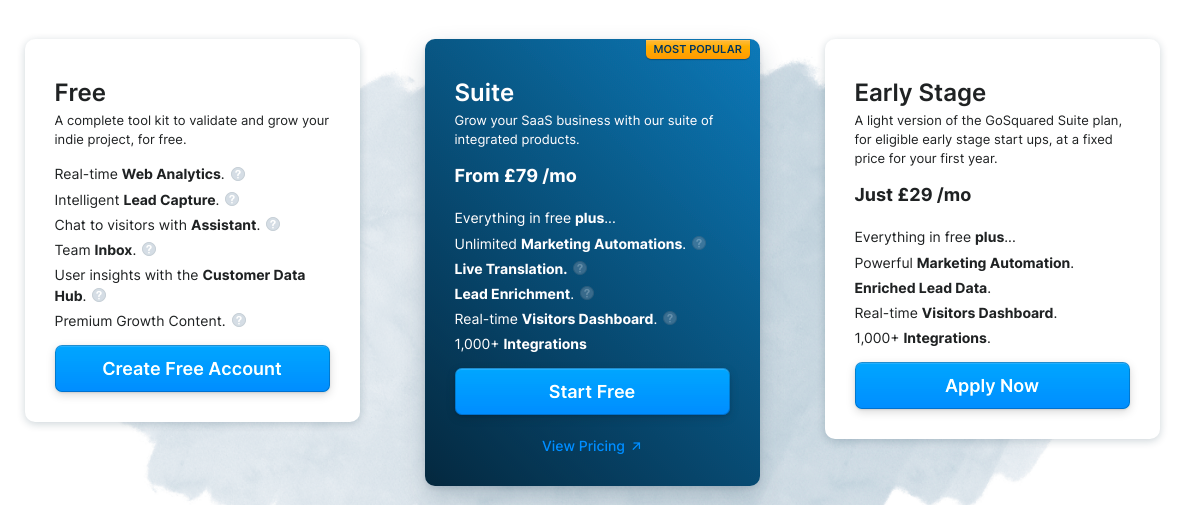Click Team Inbox feature text
Screen dimensions: 1190x505
95,250
